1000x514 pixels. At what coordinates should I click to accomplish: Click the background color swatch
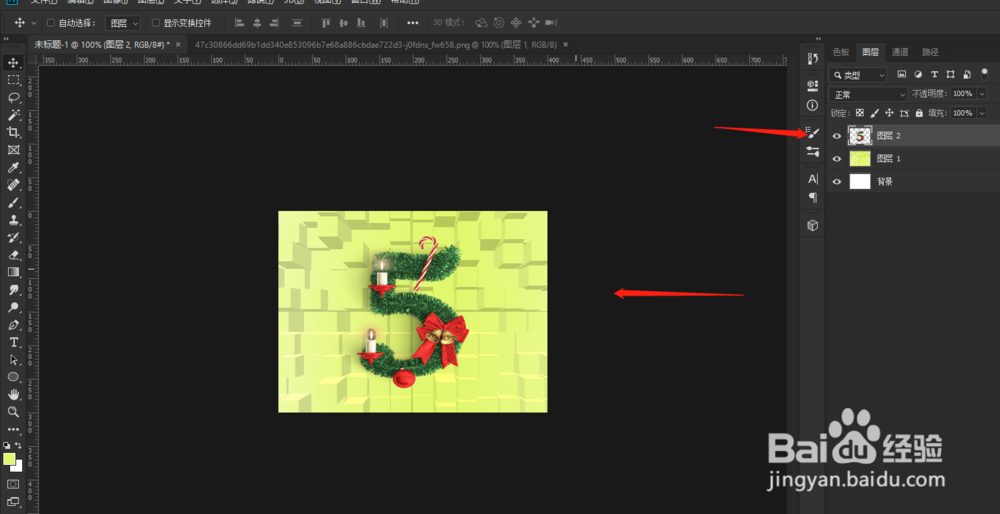[x=17, y=466]
